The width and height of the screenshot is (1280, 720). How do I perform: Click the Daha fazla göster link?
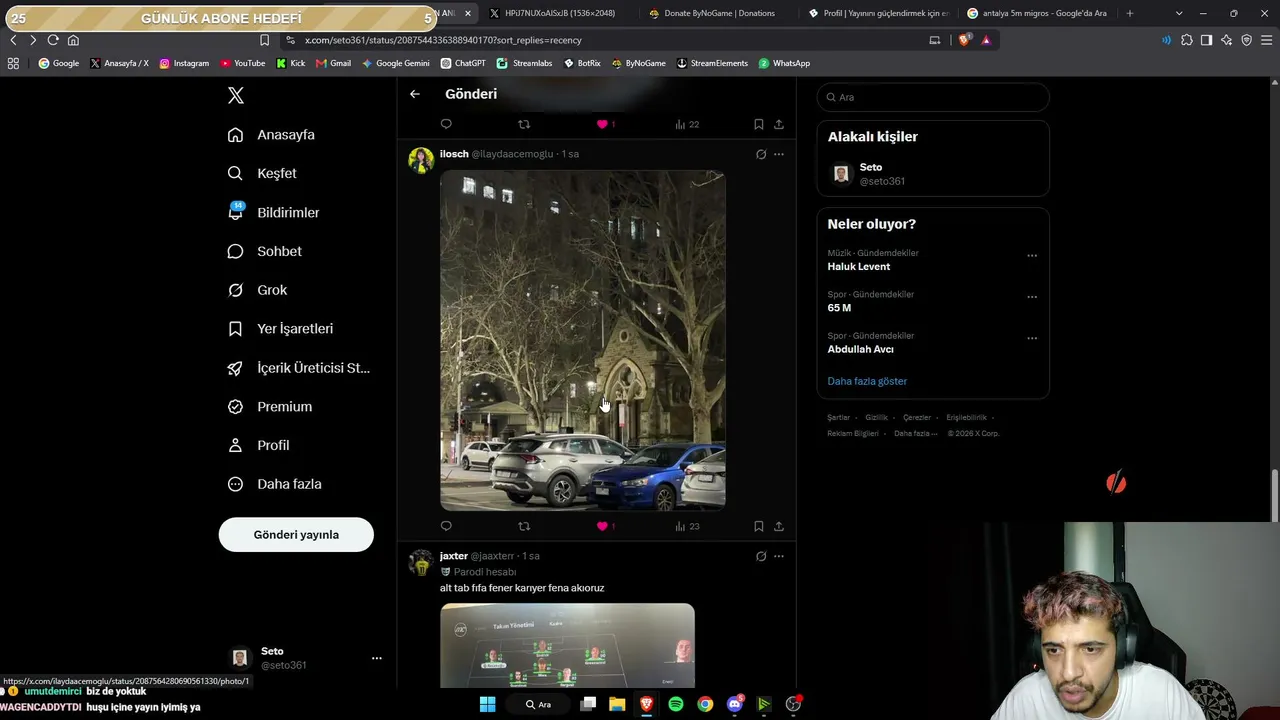tap(867, 381)
